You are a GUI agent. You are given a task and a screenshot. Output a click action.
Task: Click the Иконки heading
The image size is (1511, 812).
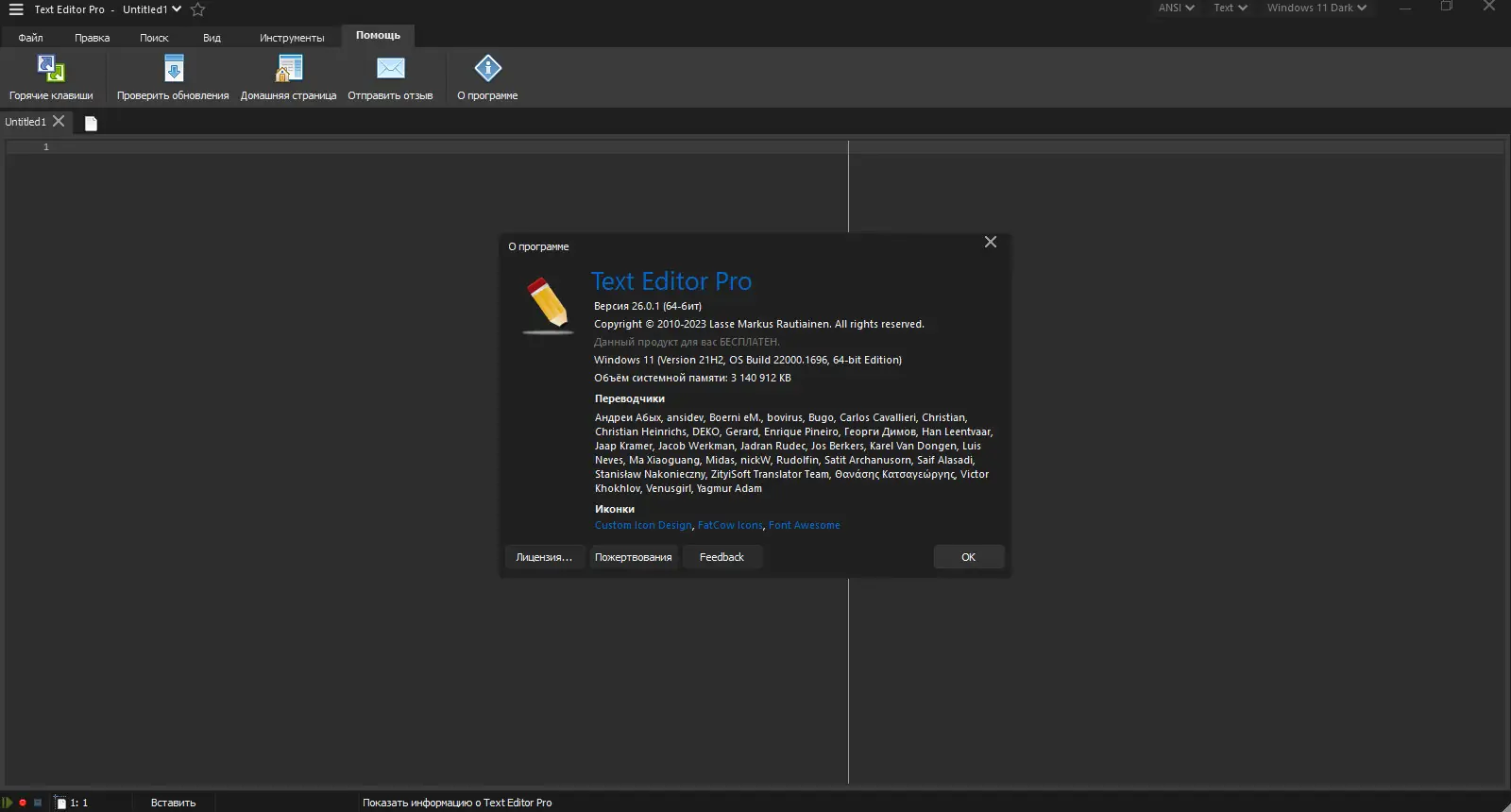pos(615,509)
